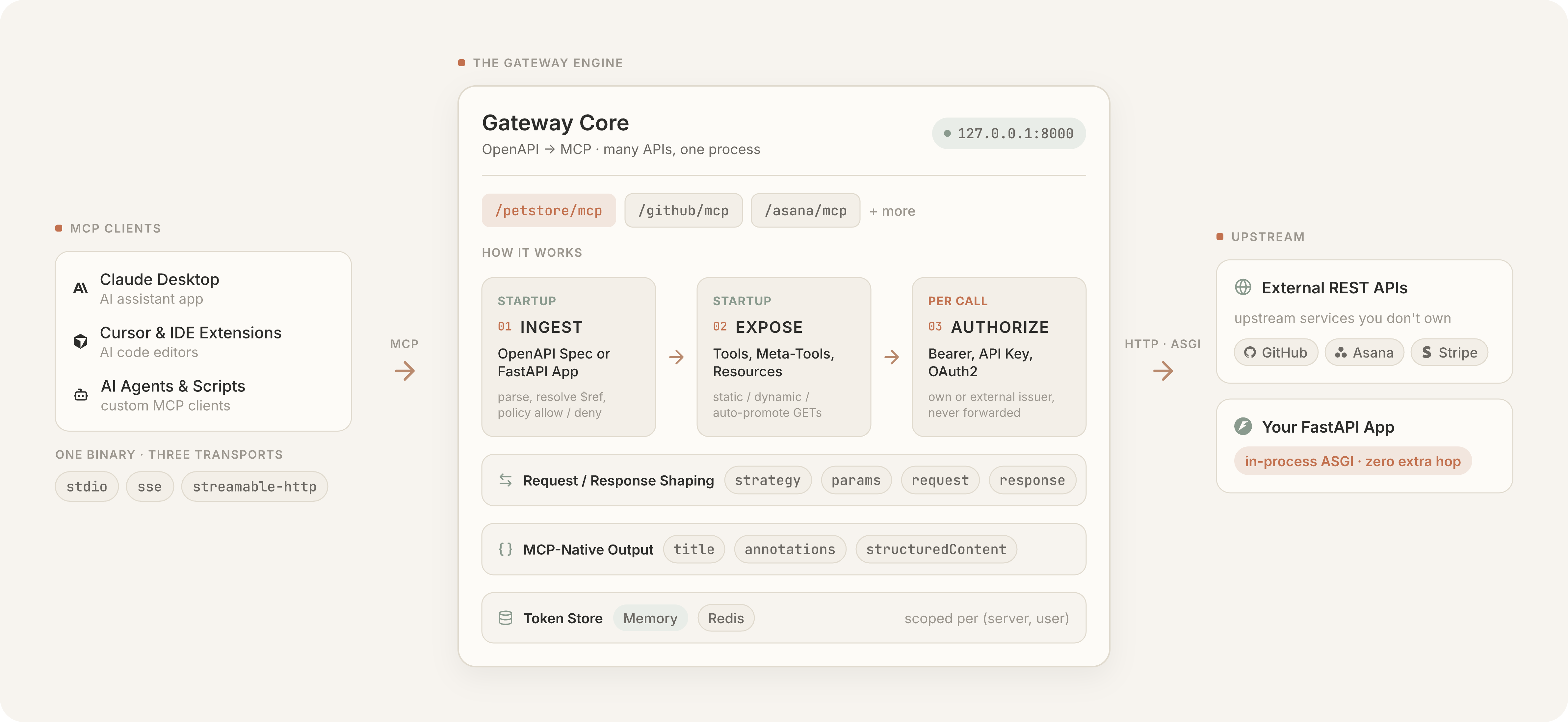Click the HOW IT WORKS label
This screenshot has height=722, width=1568.
click(532, 252)
